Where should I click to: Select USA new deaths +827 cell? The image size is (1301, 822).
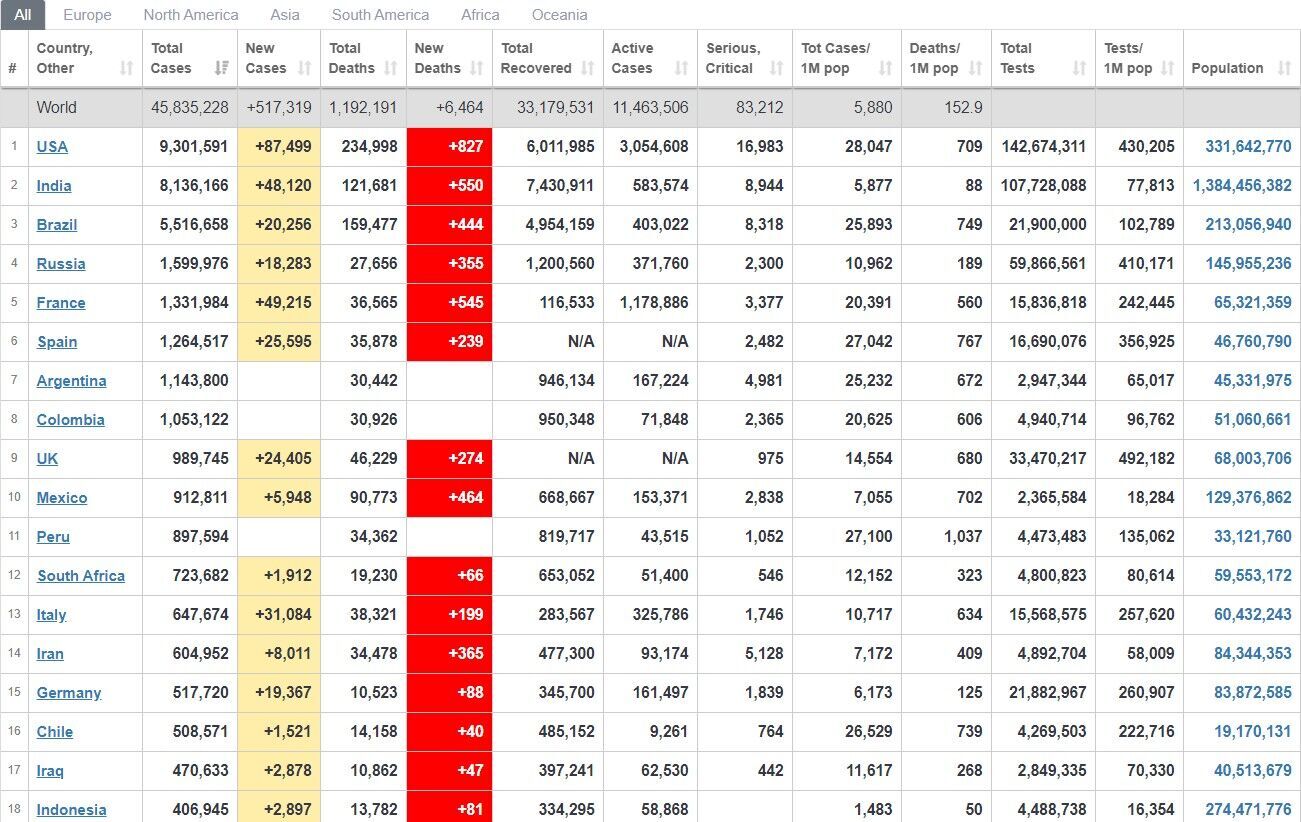[x=450, y=146]
